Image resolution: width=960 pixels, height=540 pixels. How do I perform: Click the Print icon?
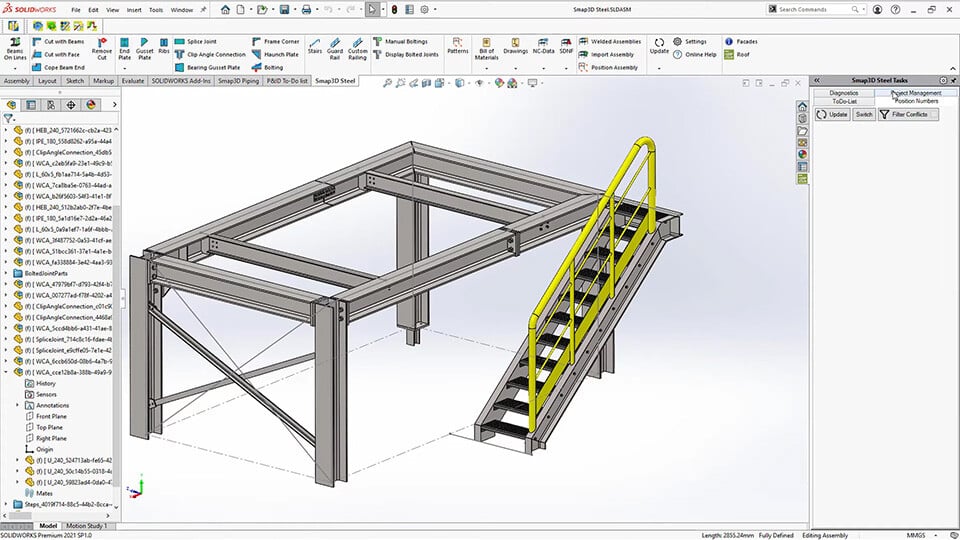pos(306,10)
